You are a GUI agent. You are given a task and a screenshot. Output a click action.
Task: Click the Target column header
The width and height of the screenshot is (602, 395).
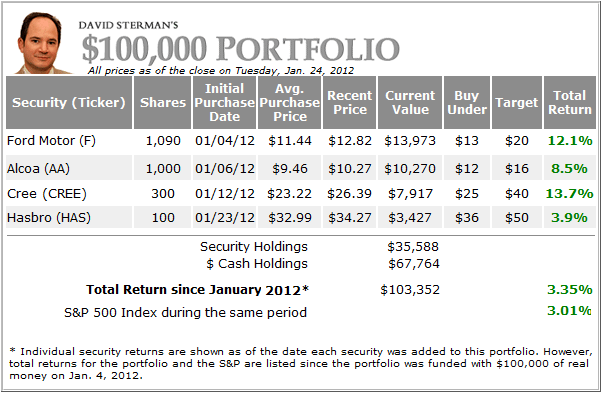[517, 102]
